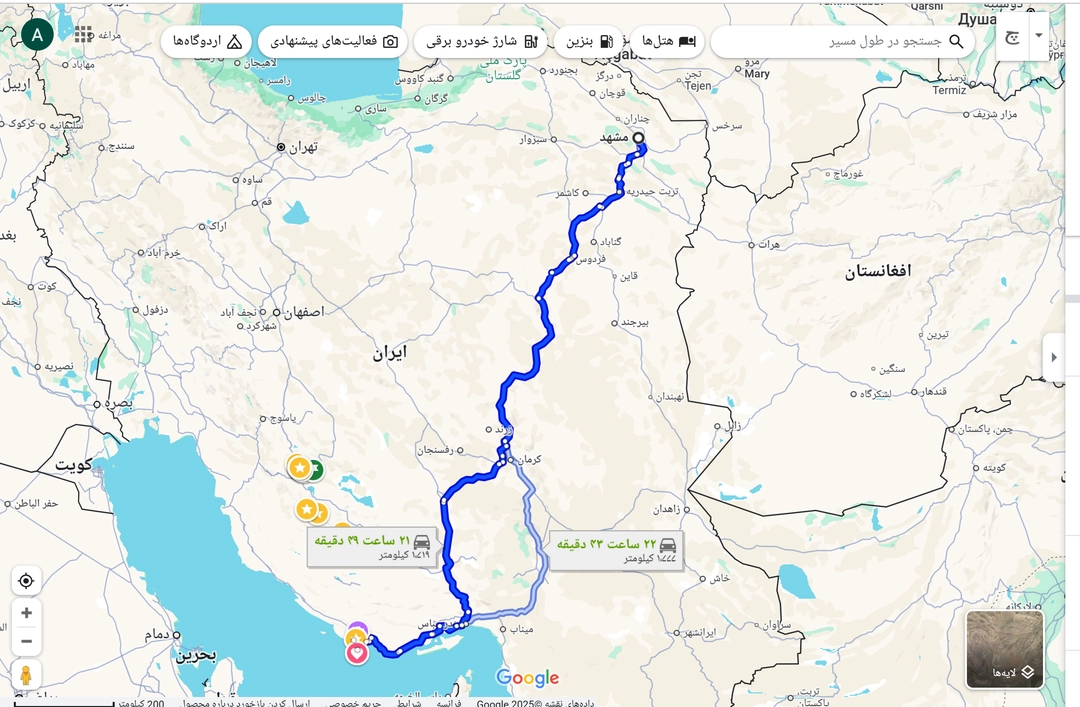Image resolution: width=1080 pixels, height=707 pixels.
Task: Zoom in with the plus button
Action: coord(26,613)
